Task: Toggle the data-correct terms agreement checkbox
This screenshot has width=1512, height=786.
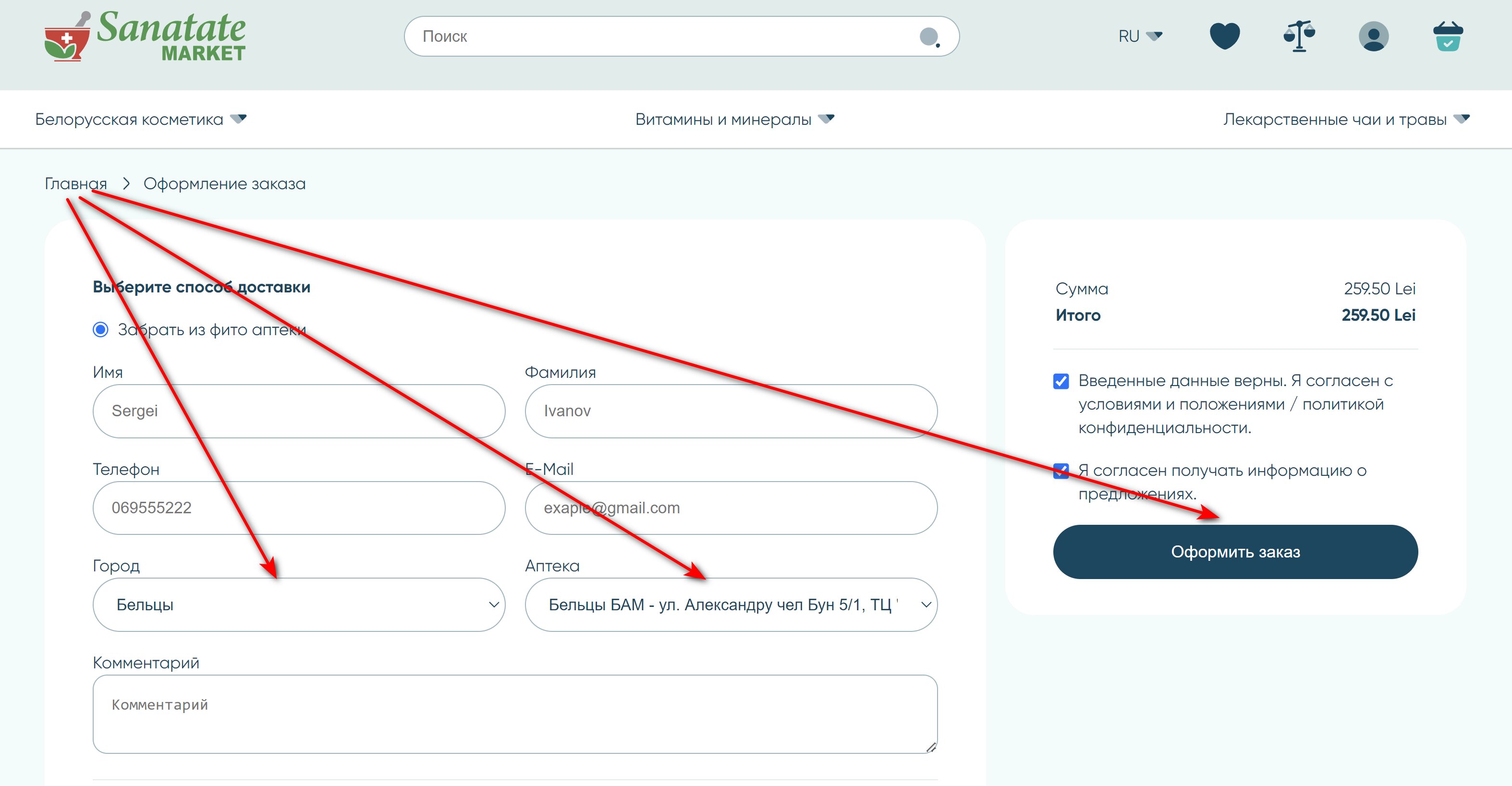Action: click(x=1061, y=381)
